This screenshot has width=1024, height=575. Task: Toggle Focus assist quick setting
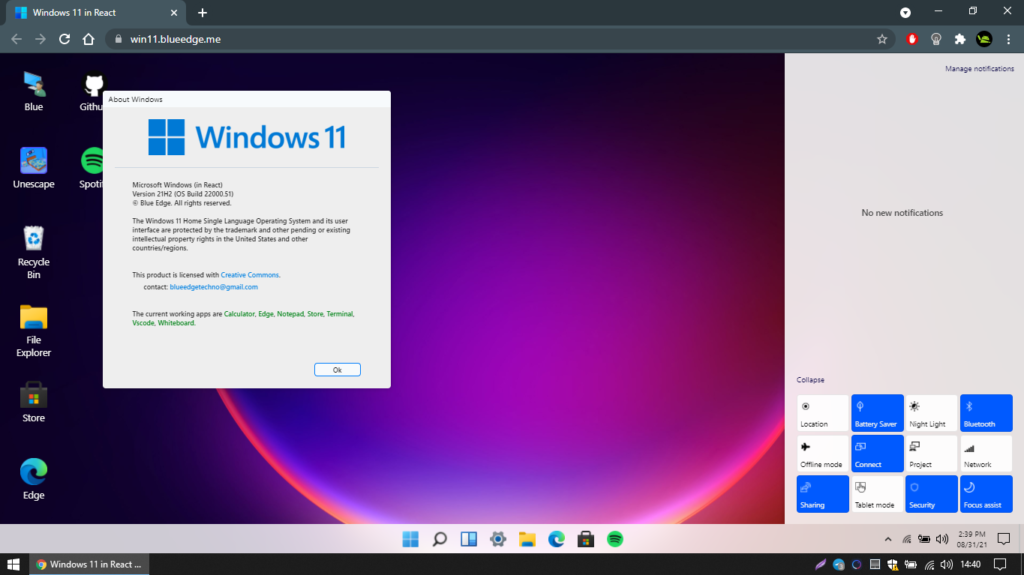(986, 494)
